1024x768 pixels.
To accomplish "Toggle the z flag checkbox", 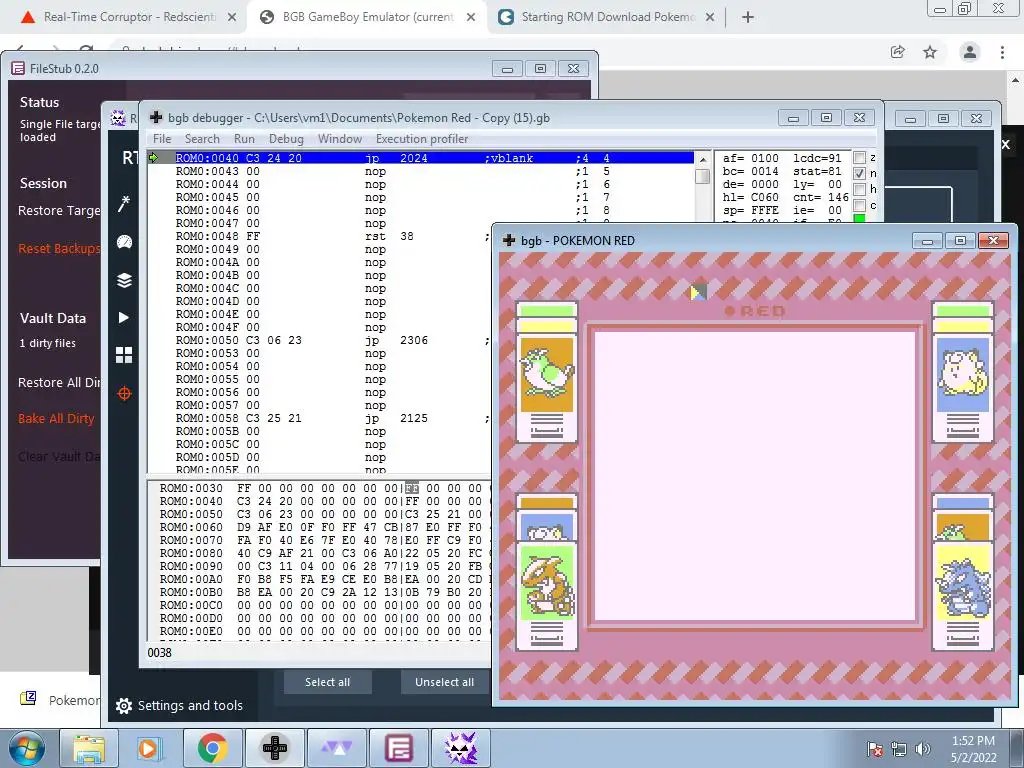I will (859, 157).
